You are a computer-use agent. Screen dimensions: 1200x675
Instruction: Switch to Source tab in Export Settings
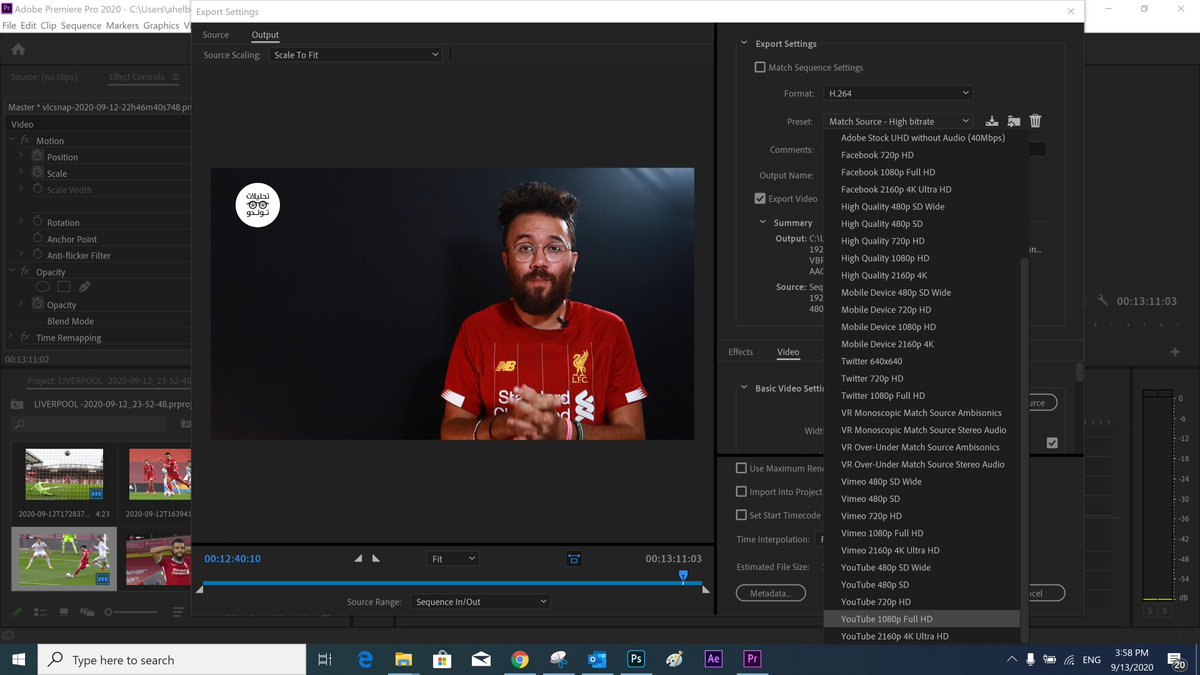(x=215, y=35)
